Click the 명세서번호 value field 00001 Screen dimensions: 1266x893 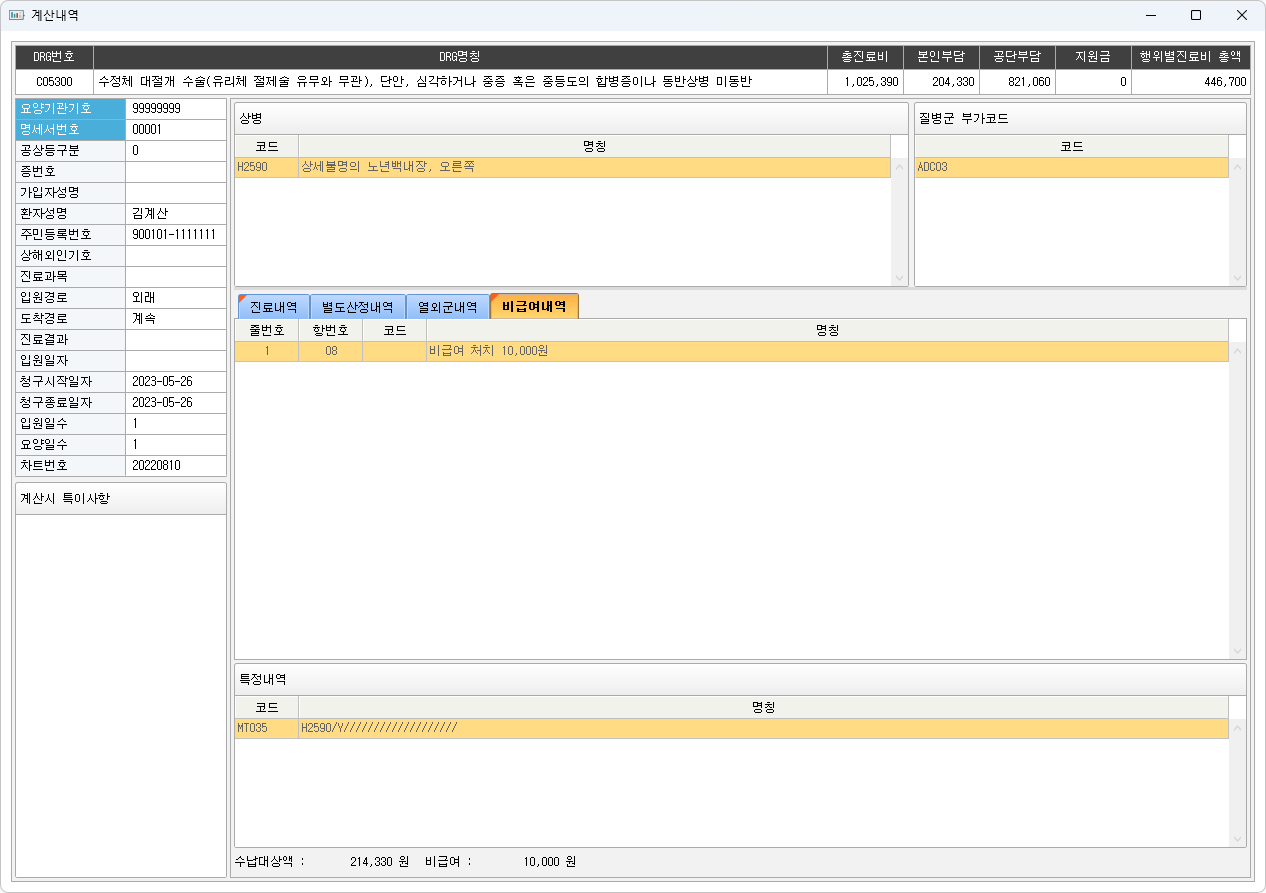tap(175, 130)
